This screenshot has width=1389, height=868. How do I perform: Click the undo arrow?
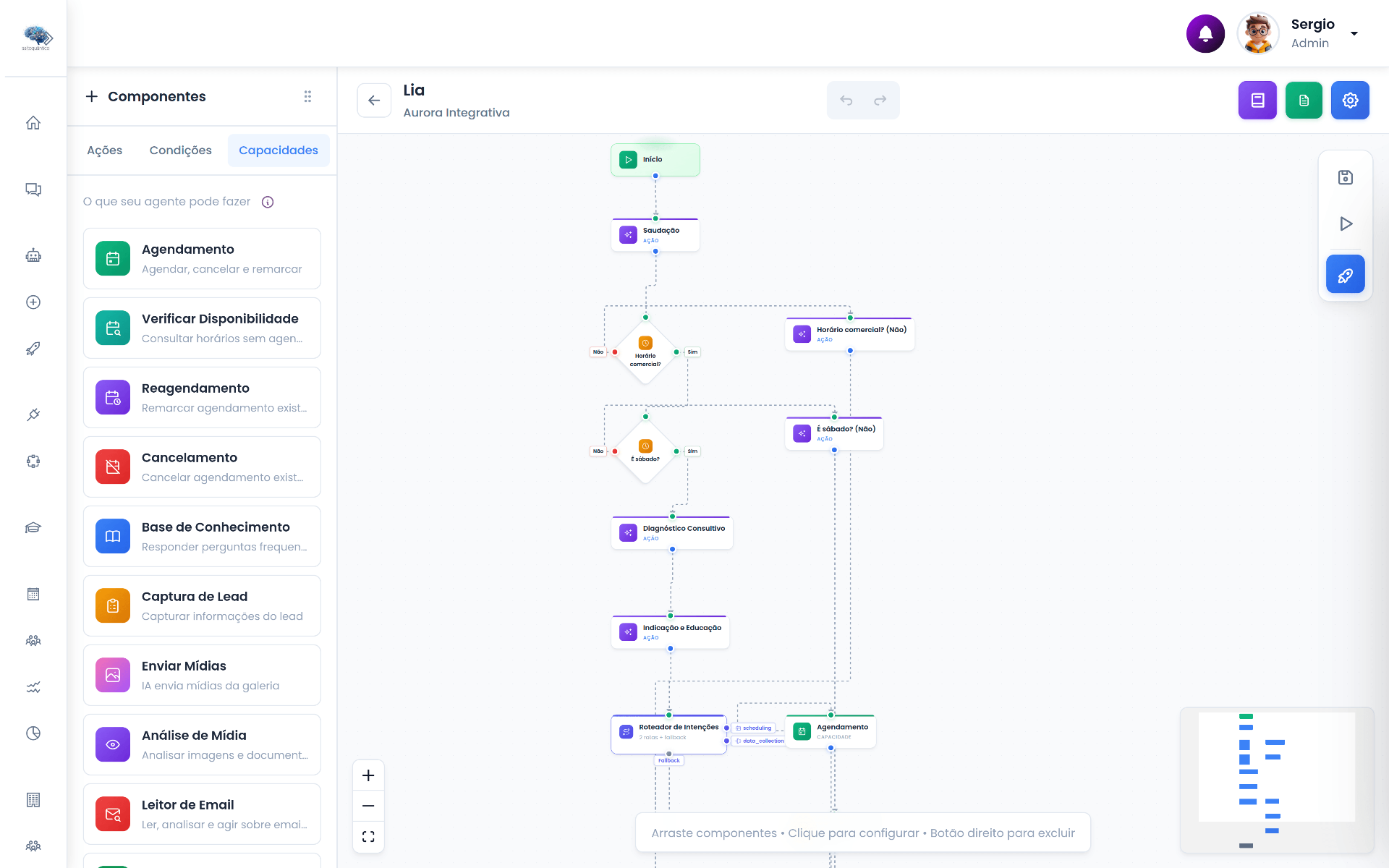click(846, 100)
